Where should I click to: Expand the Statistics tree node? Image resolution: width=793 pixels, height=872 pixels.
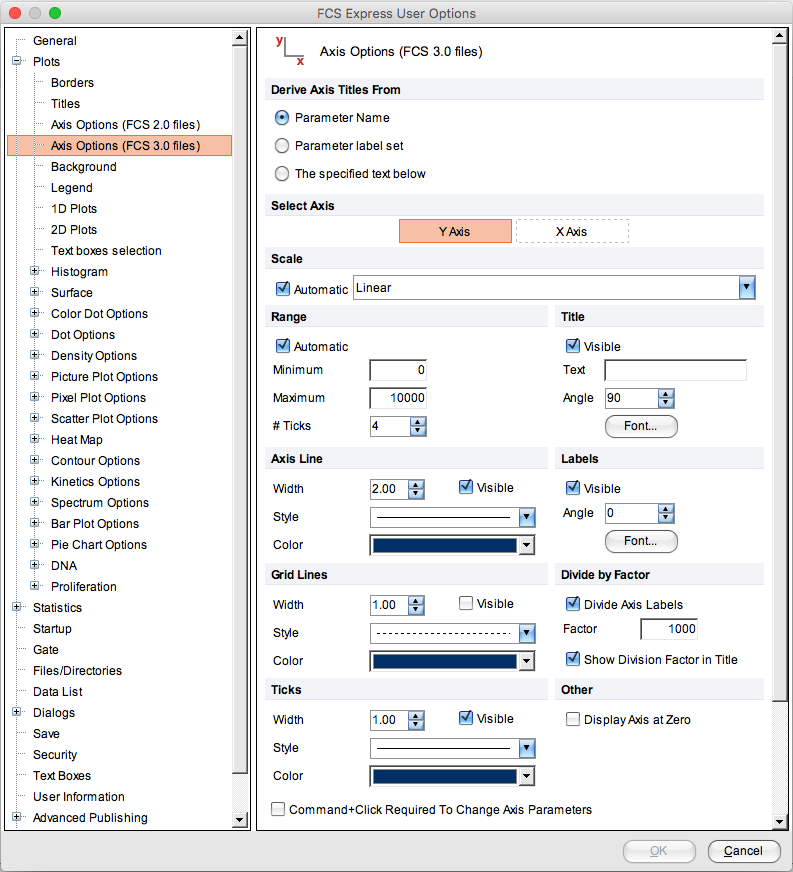17,607
